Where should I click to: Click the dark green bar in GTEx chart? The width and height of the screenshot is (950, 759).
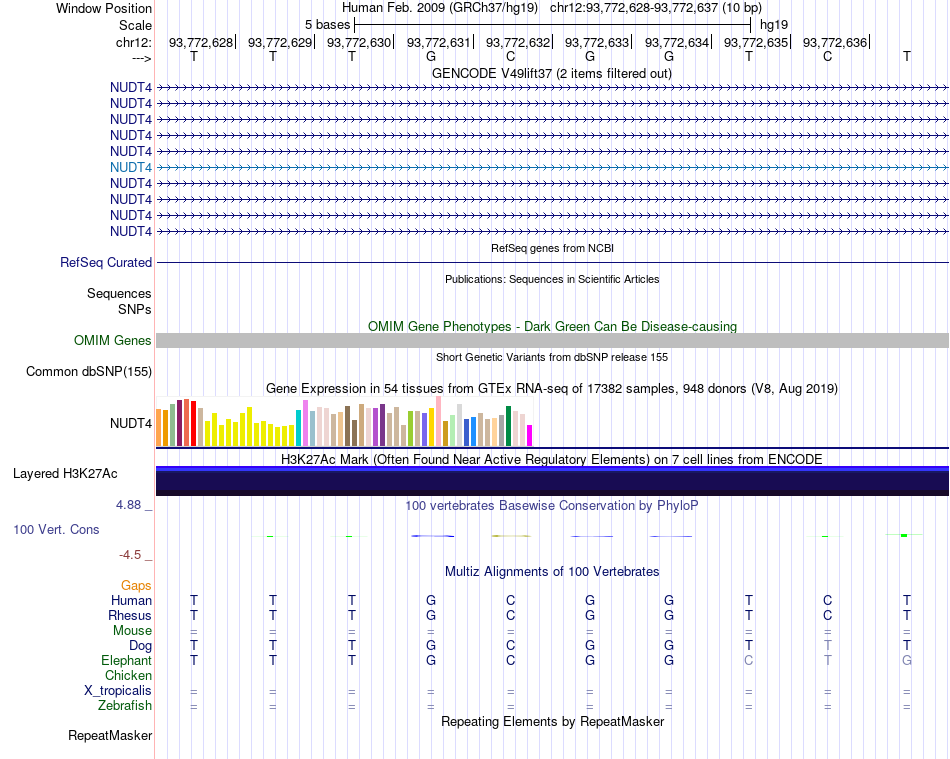pos(508,426)
